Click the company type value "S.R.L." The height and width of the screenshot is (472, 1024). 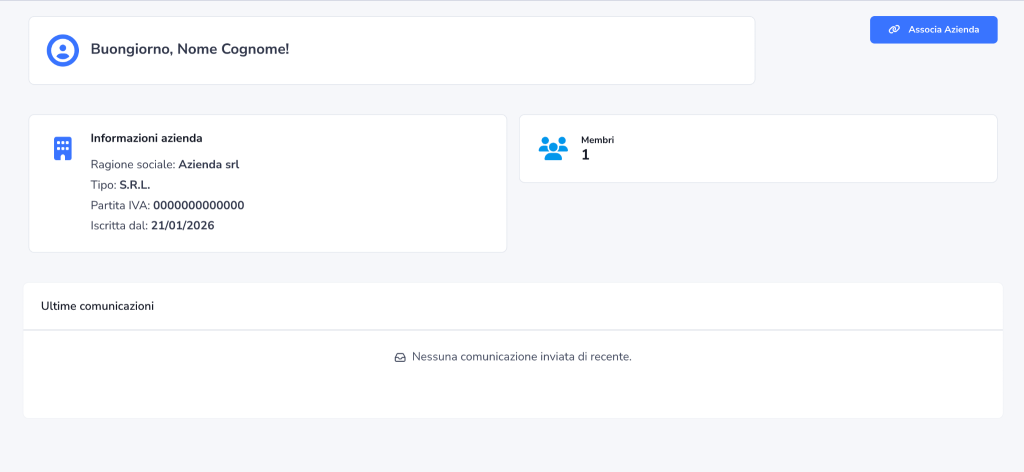(x=134, y=185)
